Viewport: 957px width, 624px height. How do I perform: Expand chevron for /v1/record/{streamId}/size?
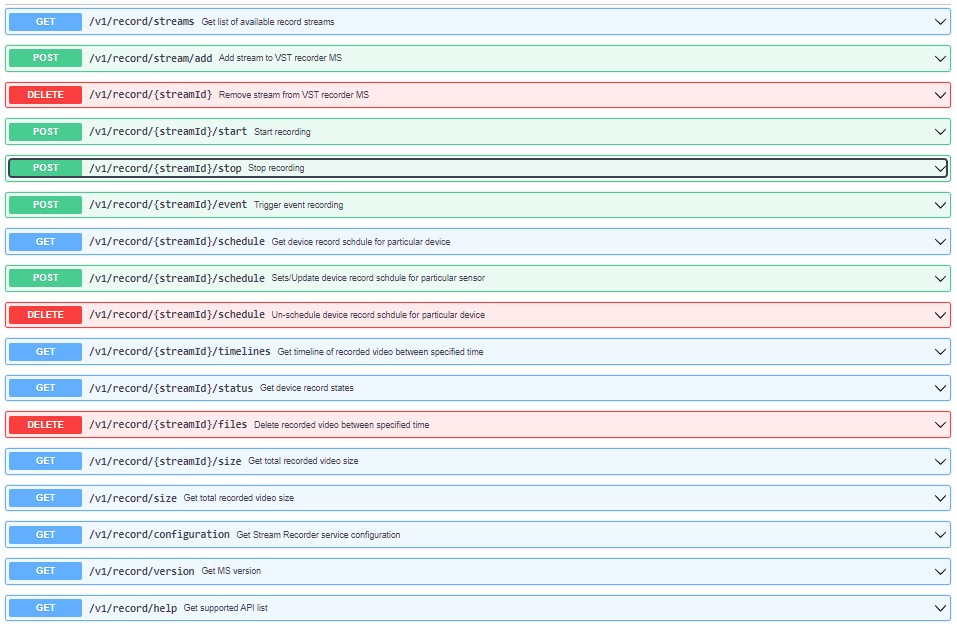click(940, 462)
